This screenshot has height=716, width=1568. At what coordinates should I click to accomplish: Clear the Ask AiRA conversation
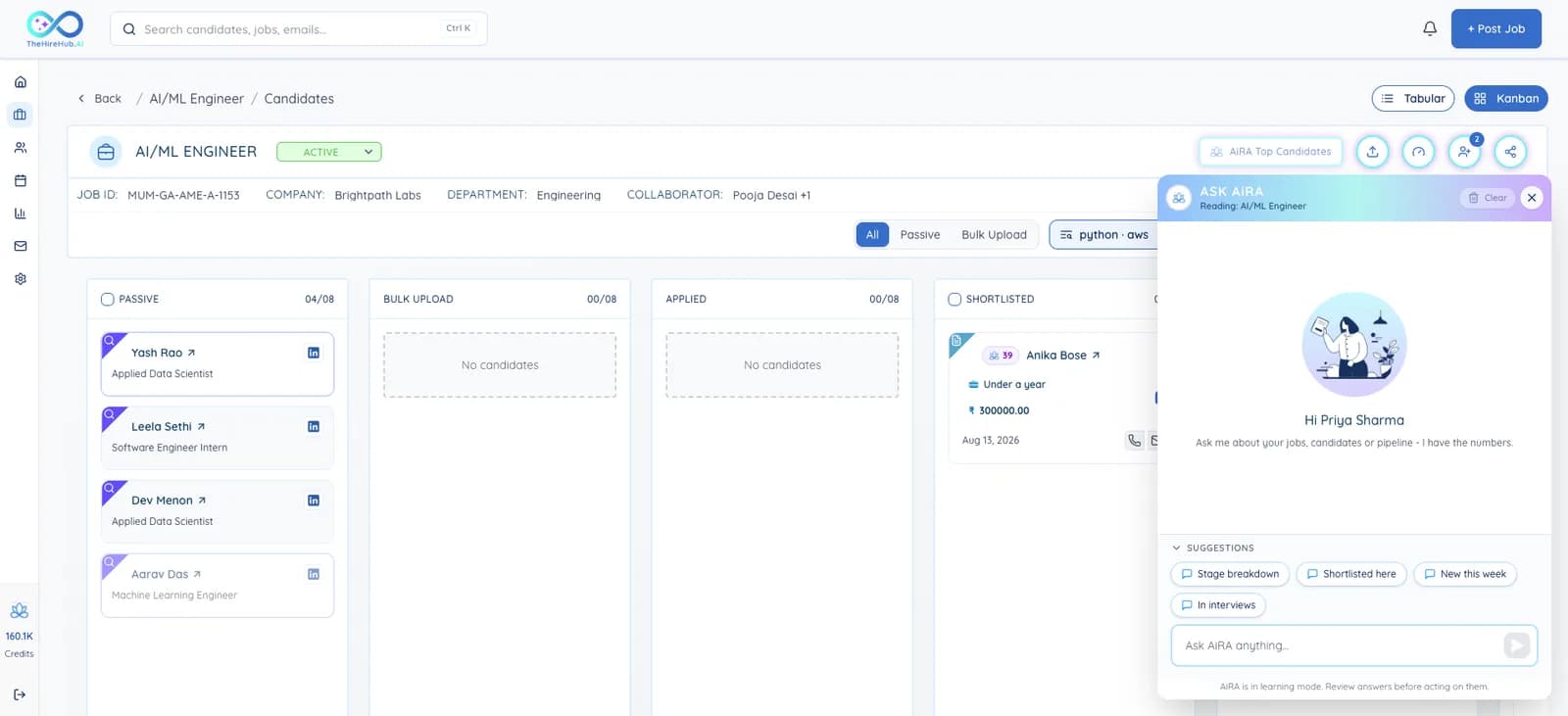tap(1488, 198)
